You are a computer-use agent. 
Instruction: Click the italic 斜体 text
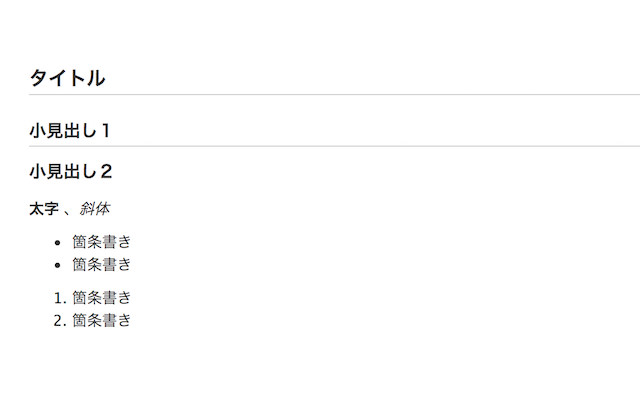click(x=95, y=209)
